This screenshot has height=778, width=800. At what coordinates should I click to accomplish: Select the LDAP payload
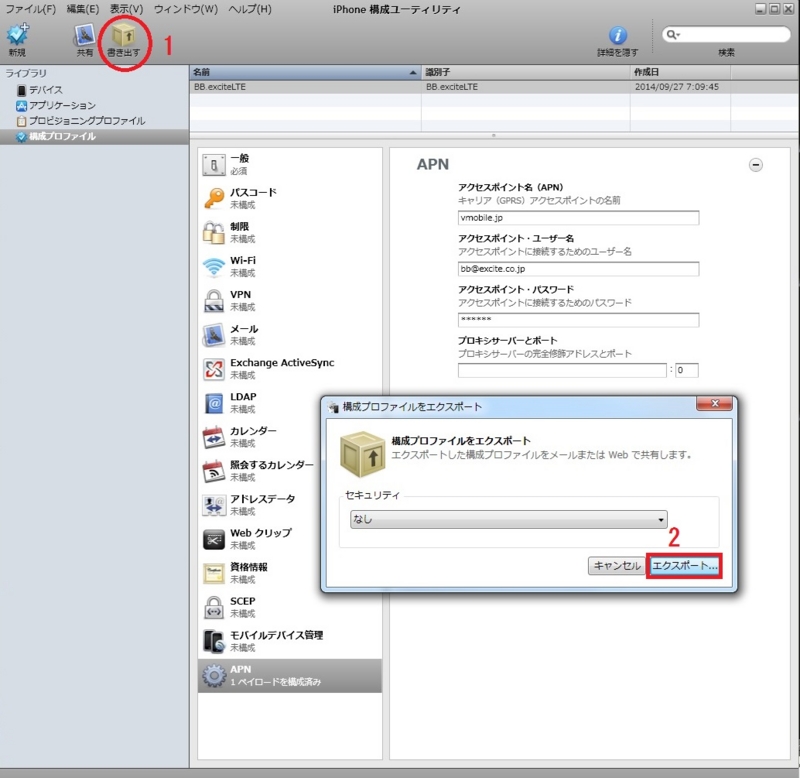(x=260, y=403)
